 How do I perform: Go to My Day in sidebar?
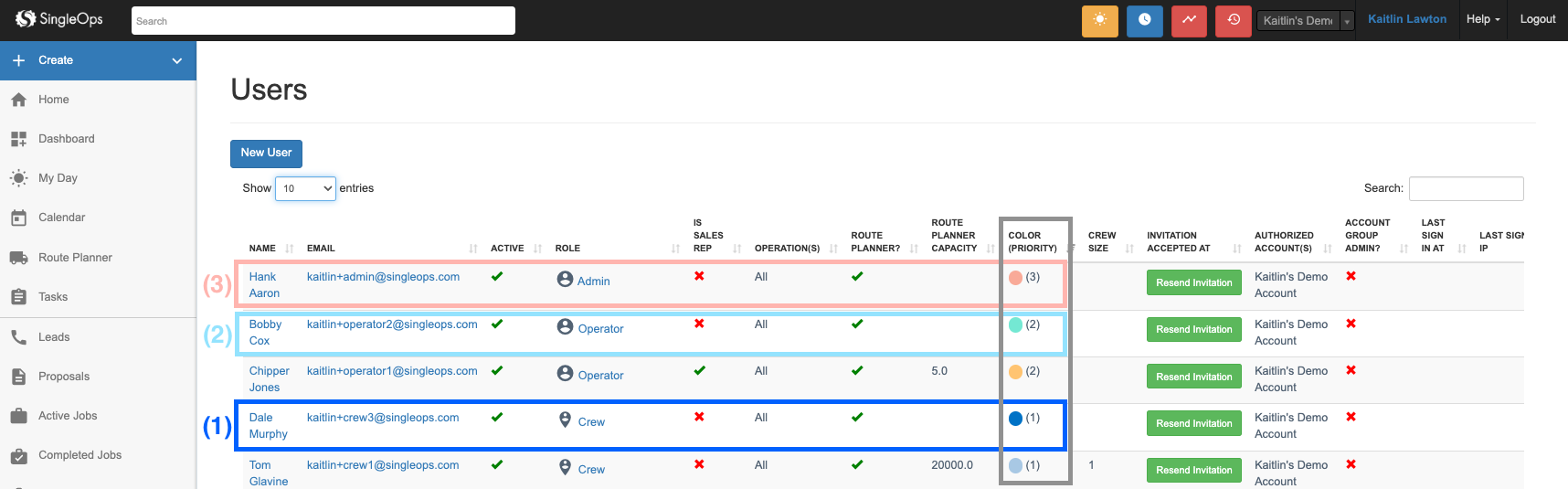tap(58, 178)
